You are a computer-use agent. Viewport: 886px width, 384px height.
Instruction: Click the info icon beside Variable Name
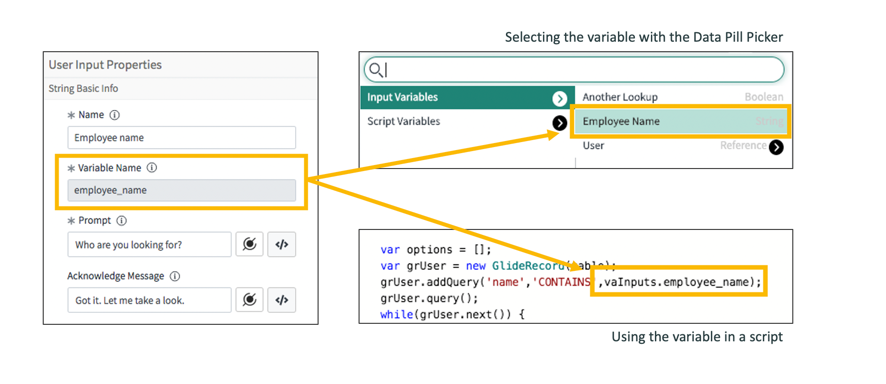point(151,168)
